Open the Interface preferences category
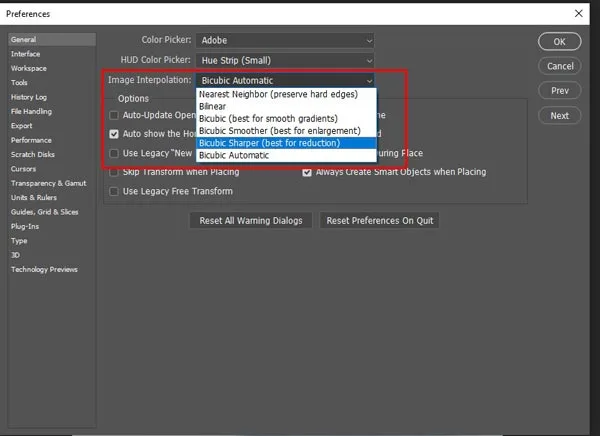Viewport: 600px width, 436px height. 25,54
